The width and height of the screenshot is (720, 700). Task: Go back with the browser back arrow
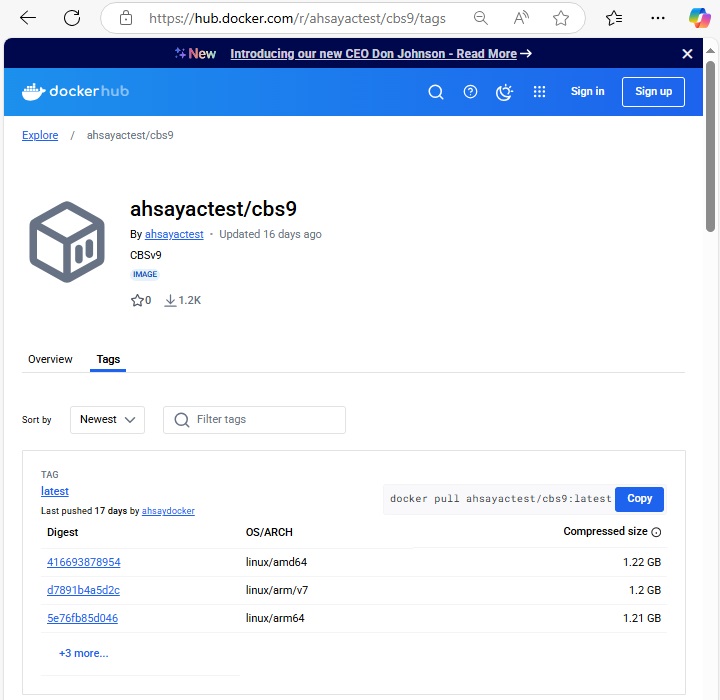point(28,18)
